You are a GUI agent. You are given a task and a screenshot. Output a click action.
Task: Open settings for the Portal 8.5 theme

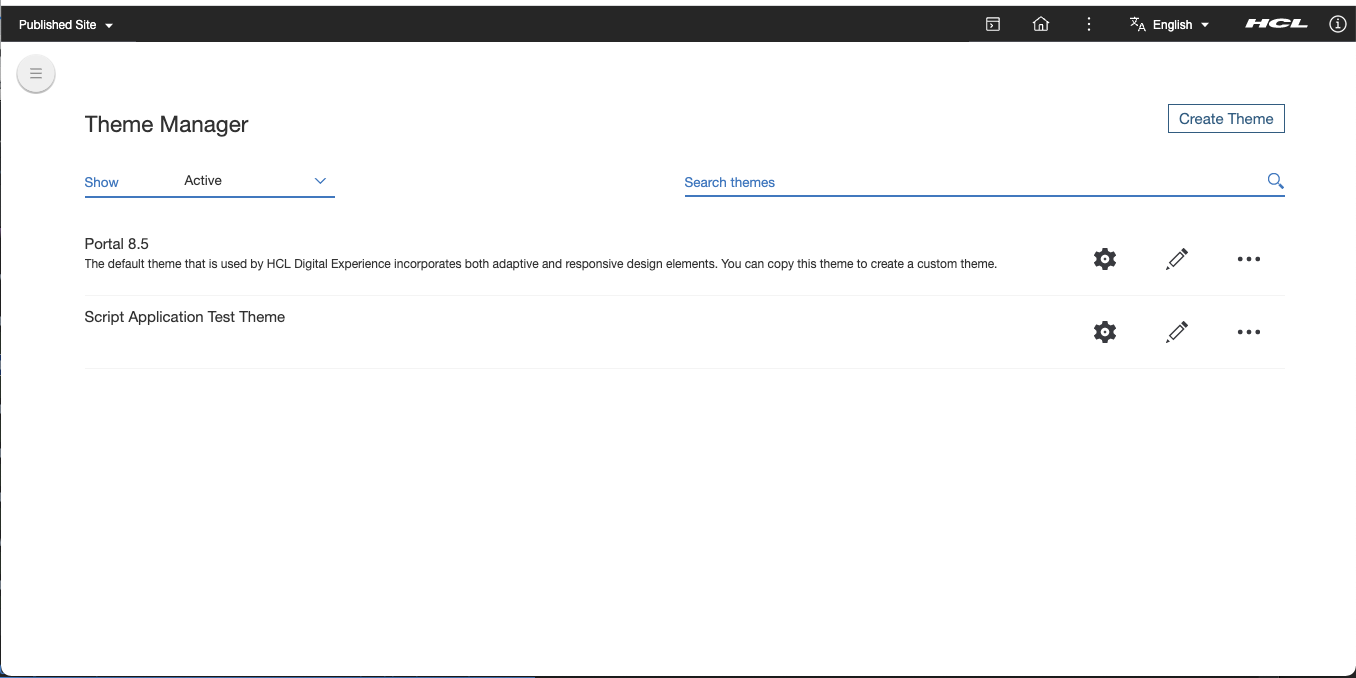[x=1104, y=258]
